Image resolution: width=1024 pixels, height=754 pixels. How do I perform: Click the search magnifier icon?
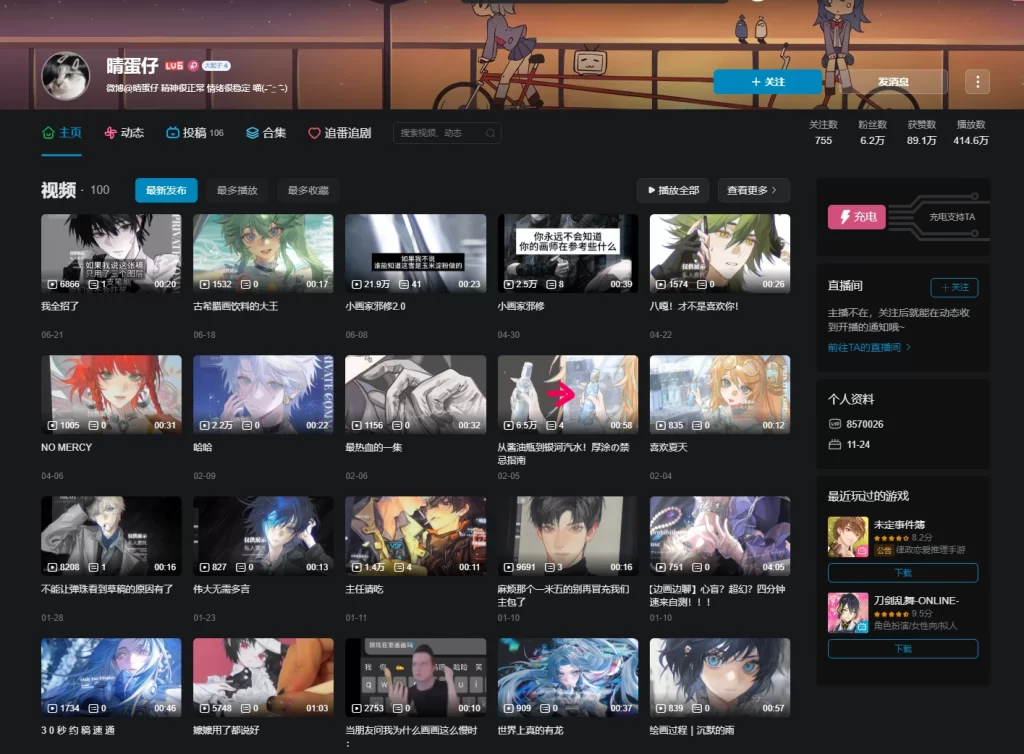(x=490, y=133)
